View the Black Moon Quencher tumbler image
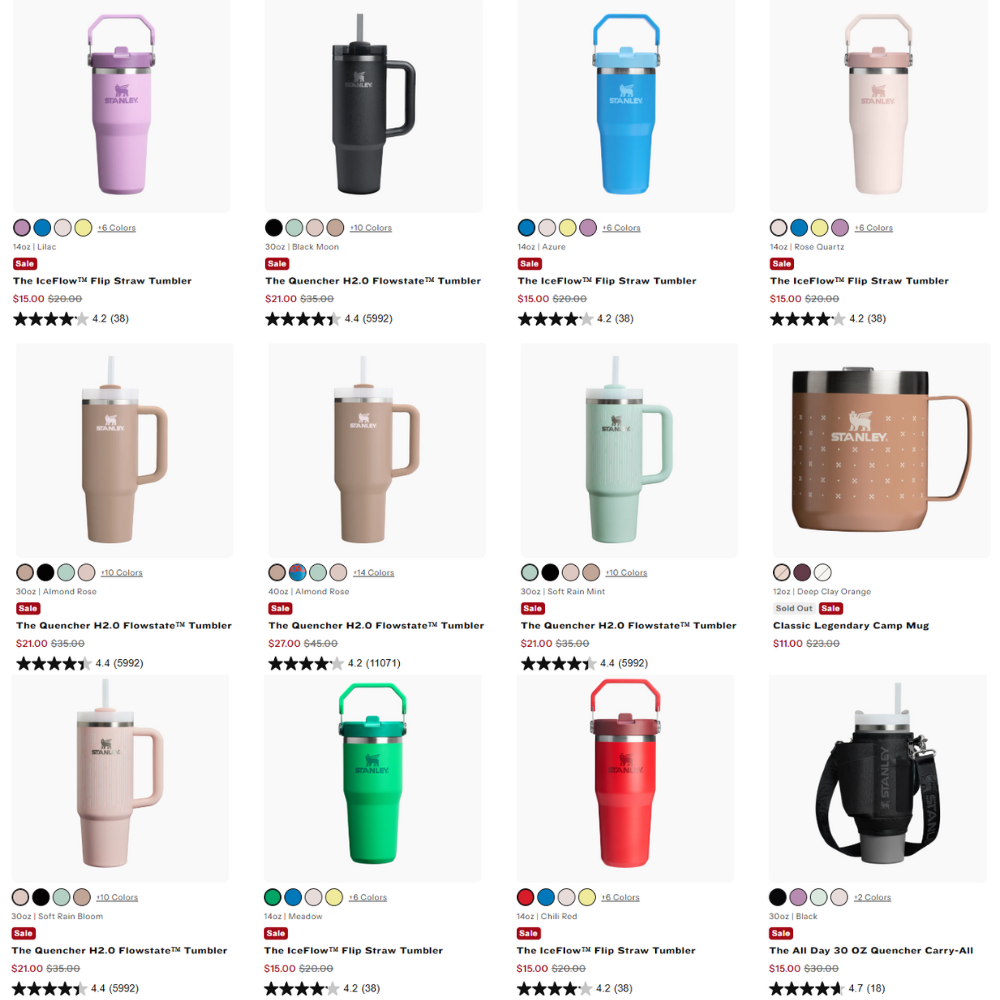This screenshot has height=1000, width=1000. point(374,107)
